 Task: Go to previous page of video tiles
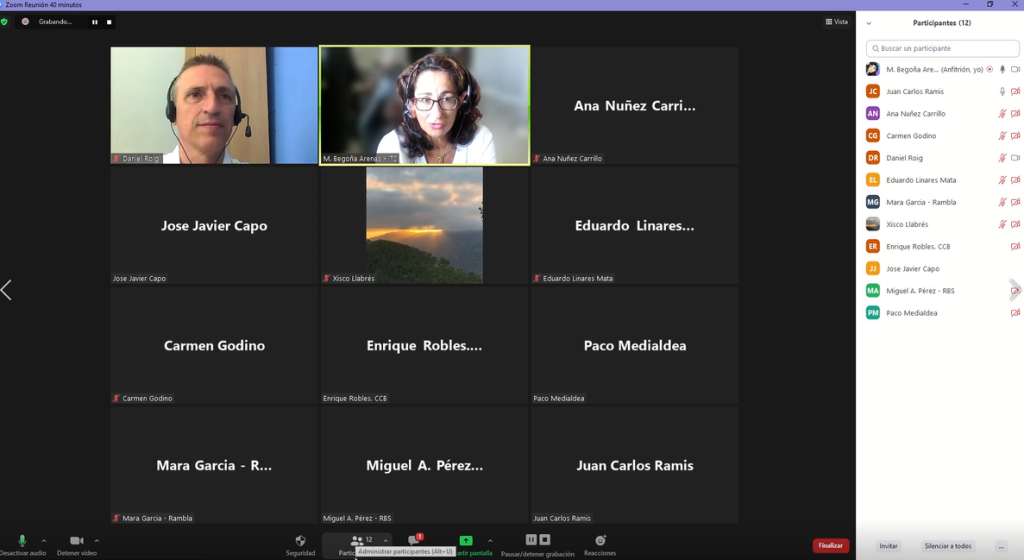pos(7,290)
